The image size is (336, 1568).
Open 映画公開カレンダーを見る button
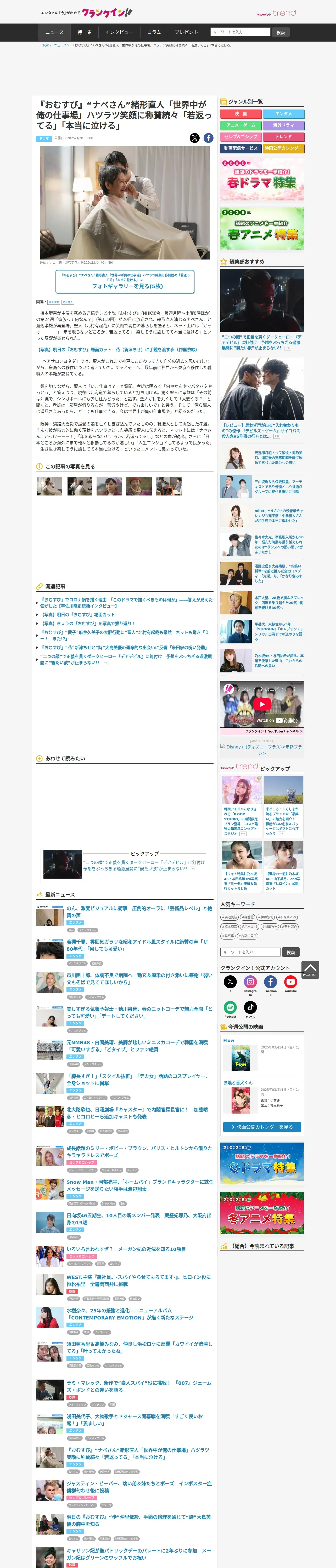pos(262,1127)
